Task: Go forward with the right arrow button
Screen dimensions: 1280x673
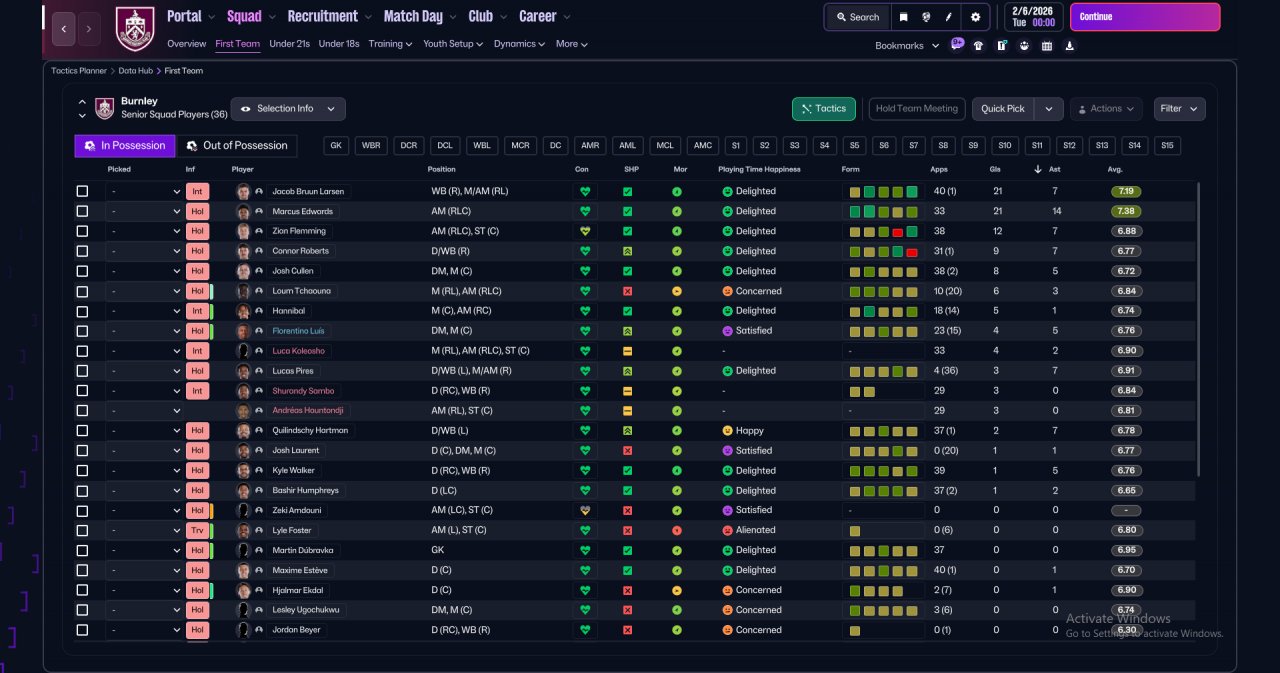Action: tap(89, 29)
